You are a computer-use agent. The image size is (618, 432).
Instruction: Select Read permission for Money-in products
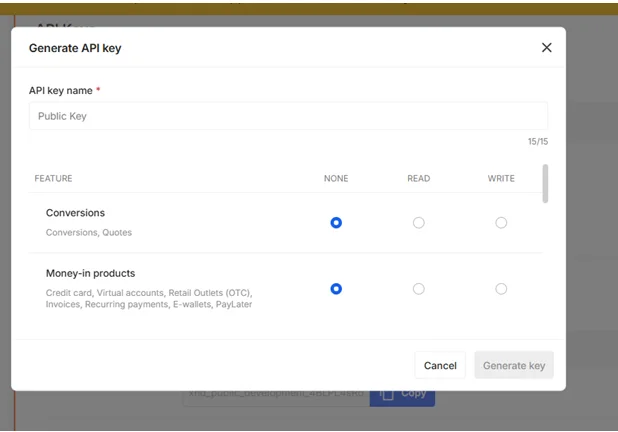419,289
